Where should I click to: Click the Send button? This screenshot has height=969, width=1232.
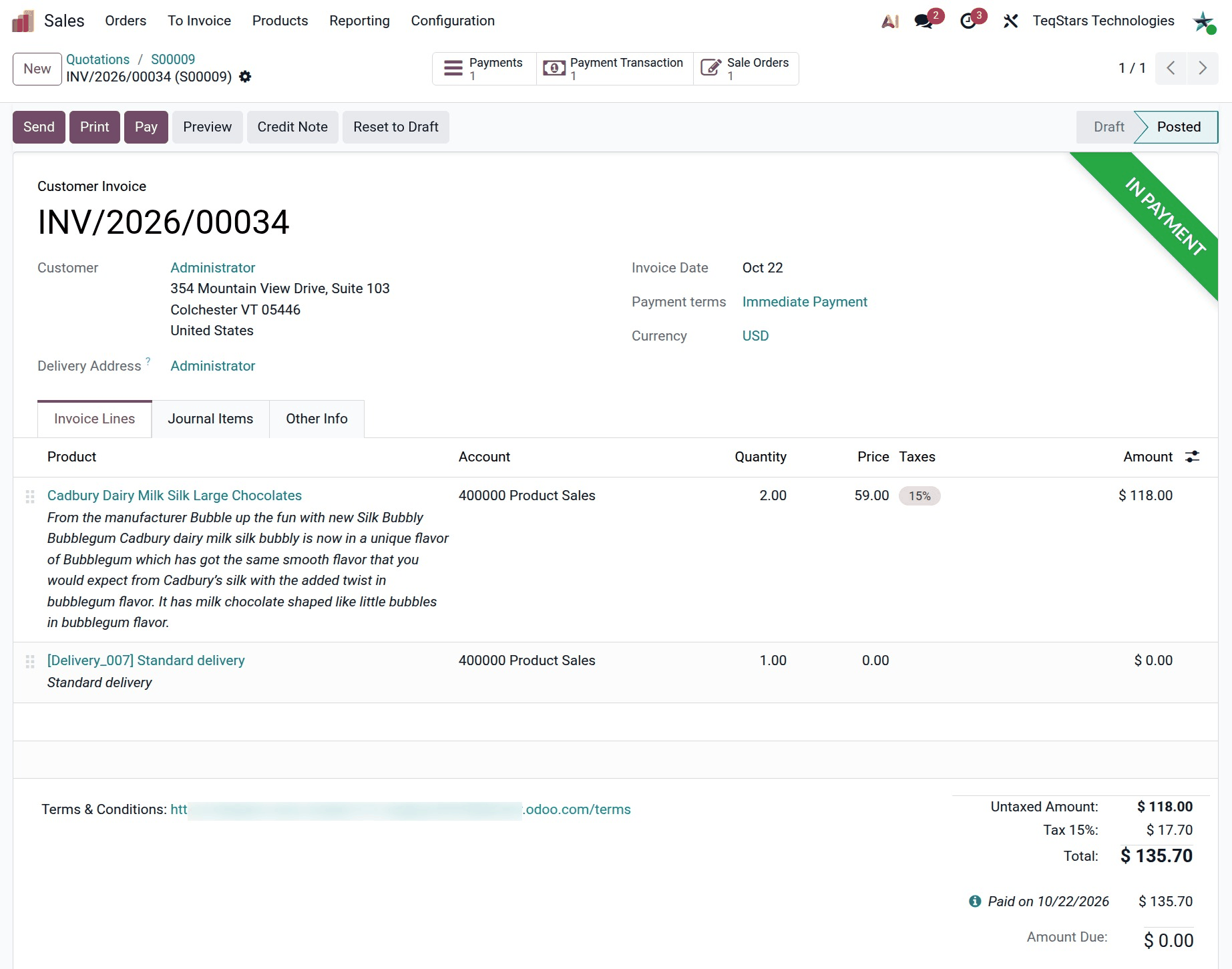coord(39,127)
